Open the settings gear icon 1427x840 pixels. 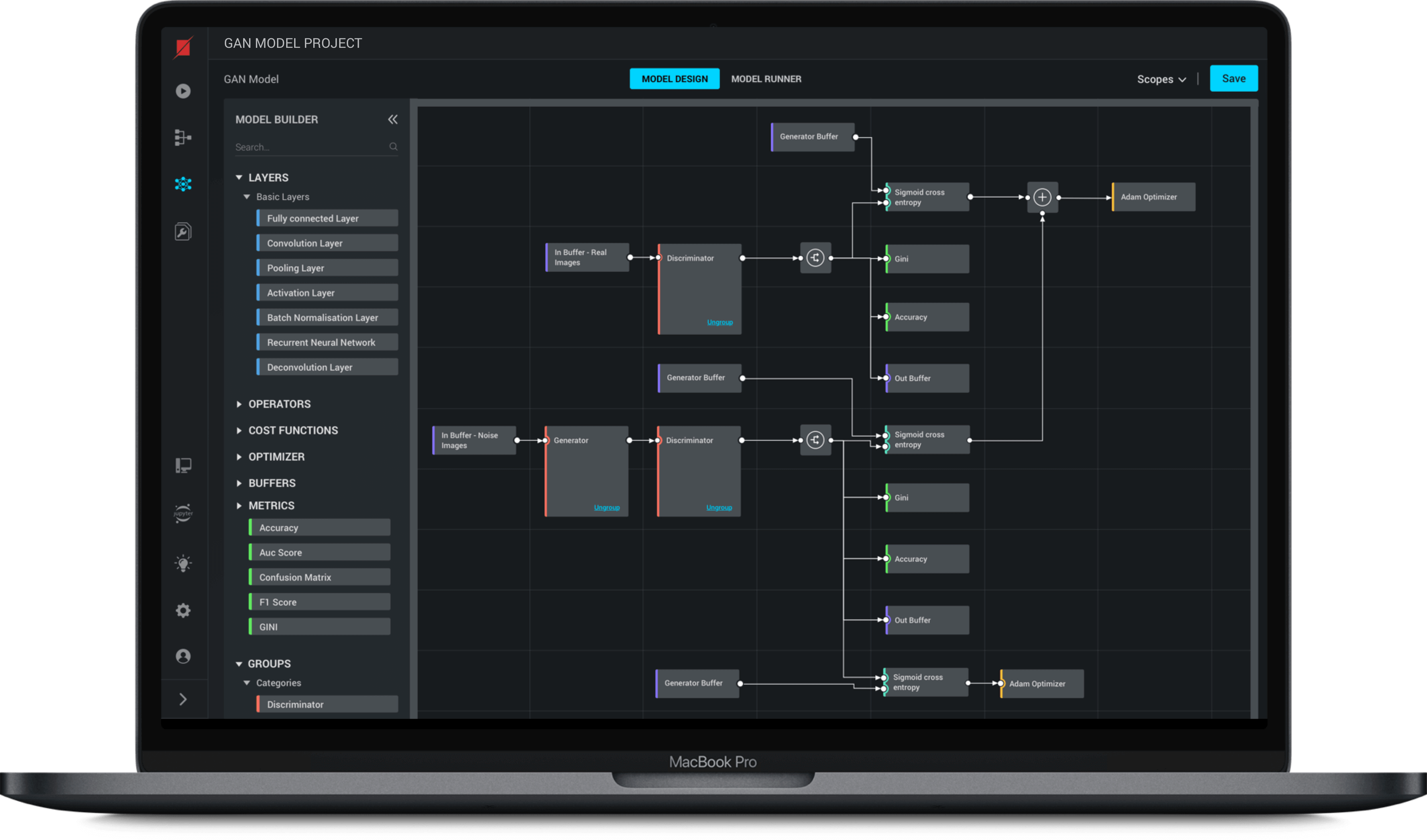pyautogui.click(x=183, y=610)
